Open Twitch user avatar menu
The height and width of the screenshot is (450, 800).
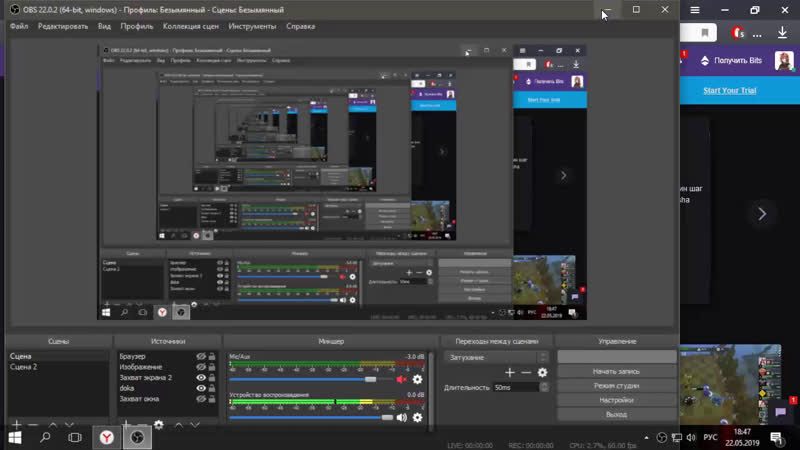(784, 61)
